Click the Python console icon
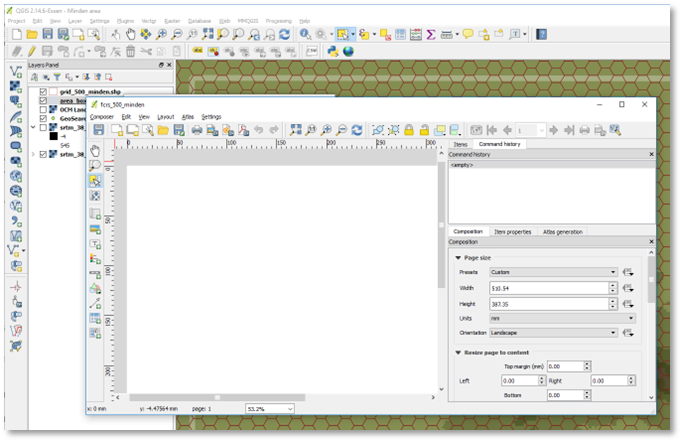 pos(333,51)
